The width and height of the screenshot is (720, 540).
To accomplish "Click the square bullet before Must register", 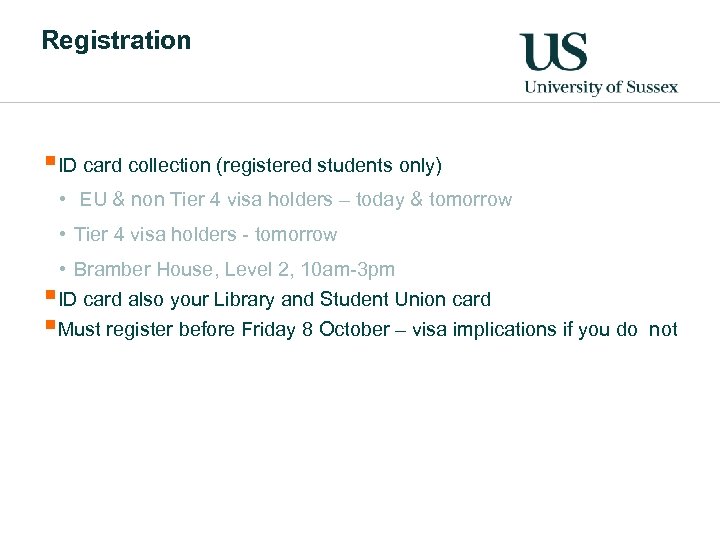I will pyautogui.click(x=52, y=326).
